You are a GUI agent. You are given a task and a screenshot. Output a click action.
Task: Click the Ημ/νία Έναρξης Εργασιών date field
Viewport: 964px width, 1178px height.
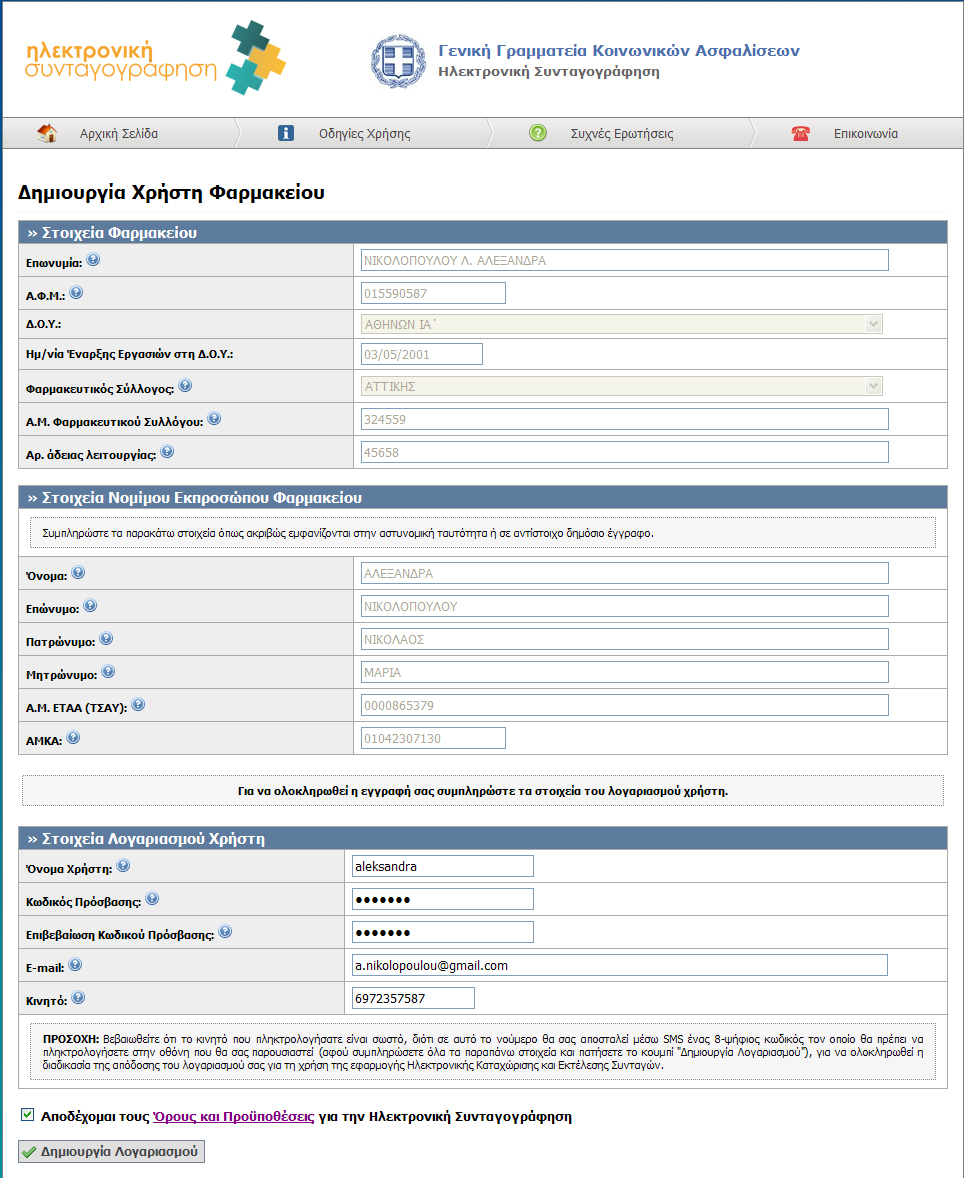tap(422, 355)
